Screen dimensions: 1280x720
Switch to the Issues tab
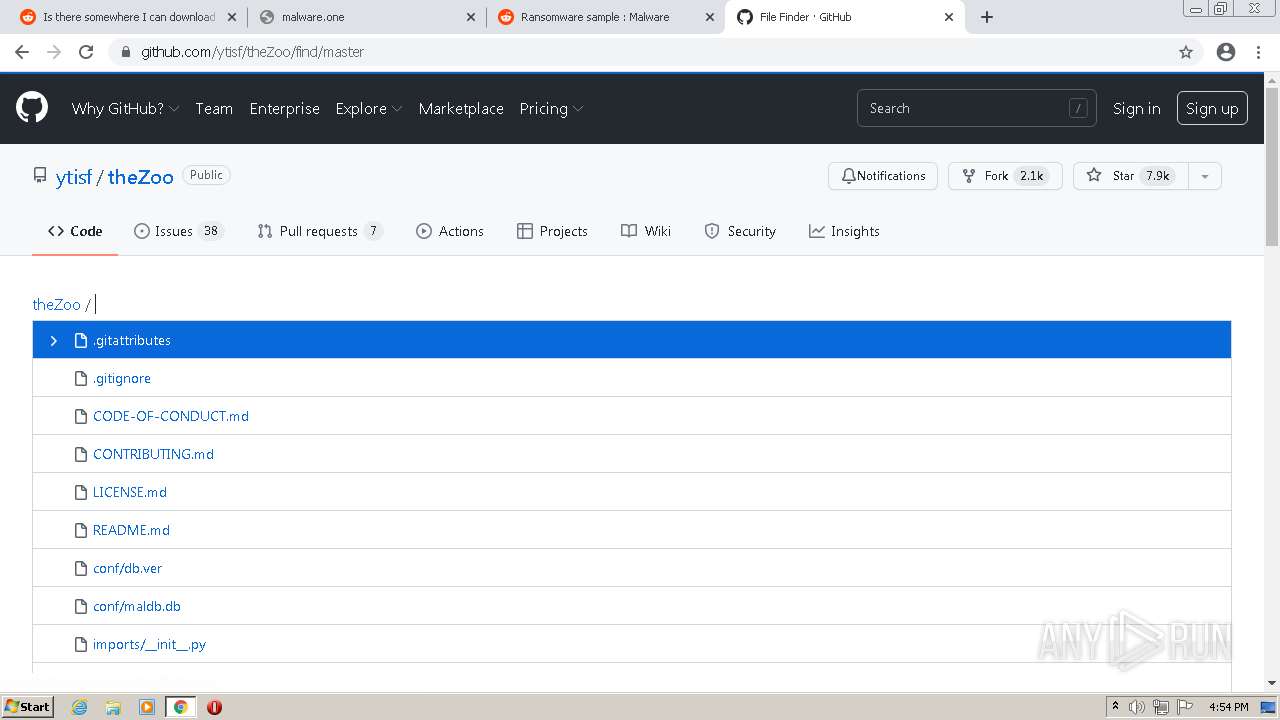pyautogui.click(x=177, y=231)
